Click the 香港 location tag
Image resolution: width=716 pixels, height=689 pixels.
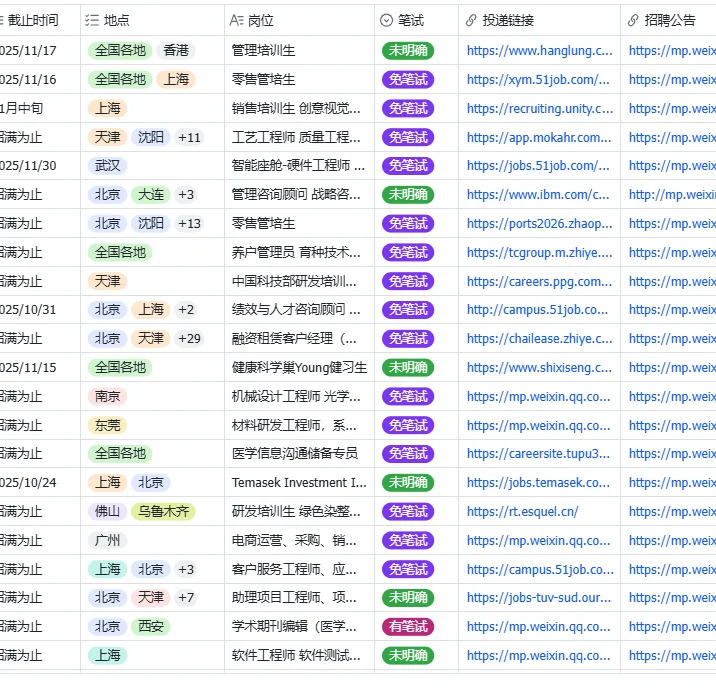point(176,50)
